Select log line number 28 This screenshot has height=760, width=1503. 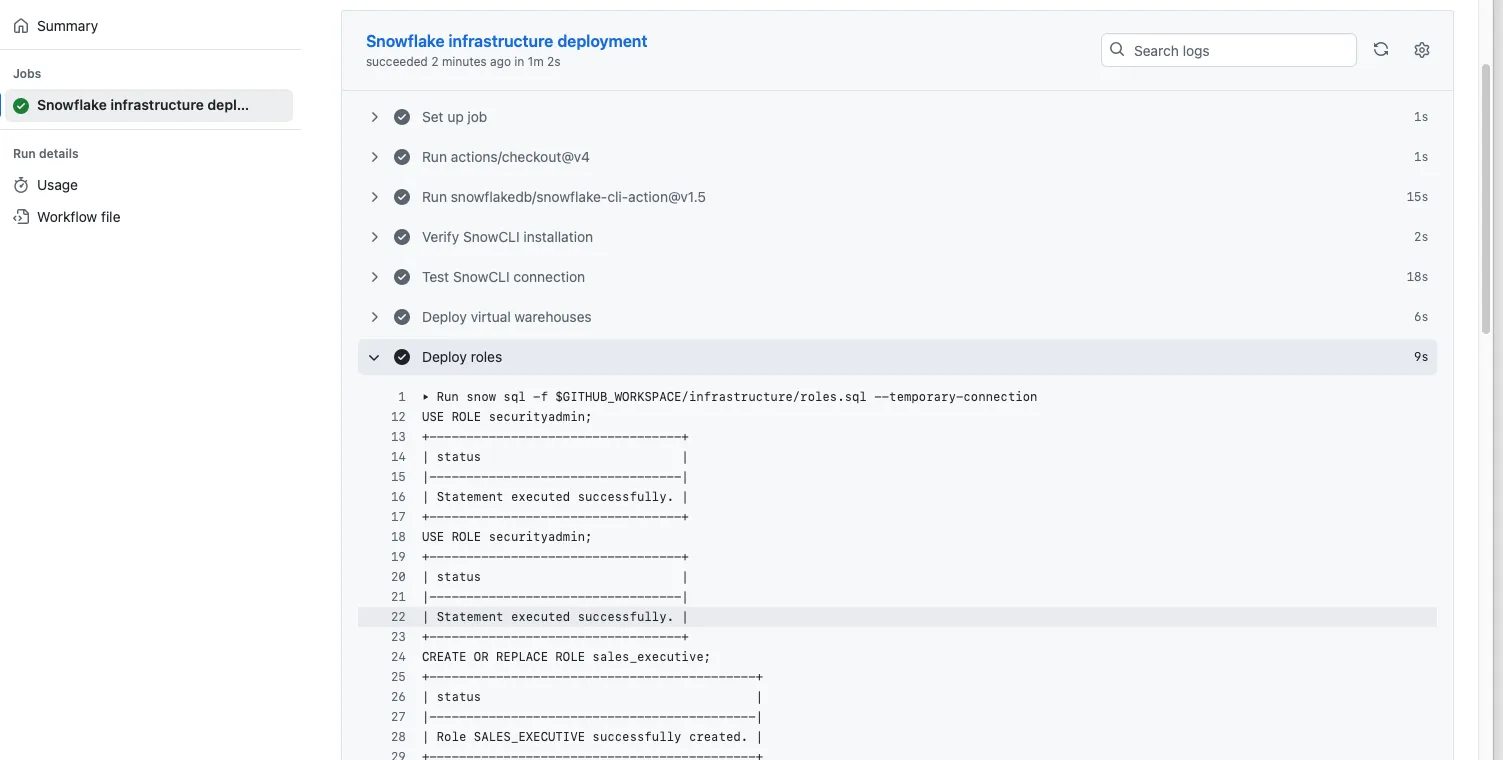398,737
